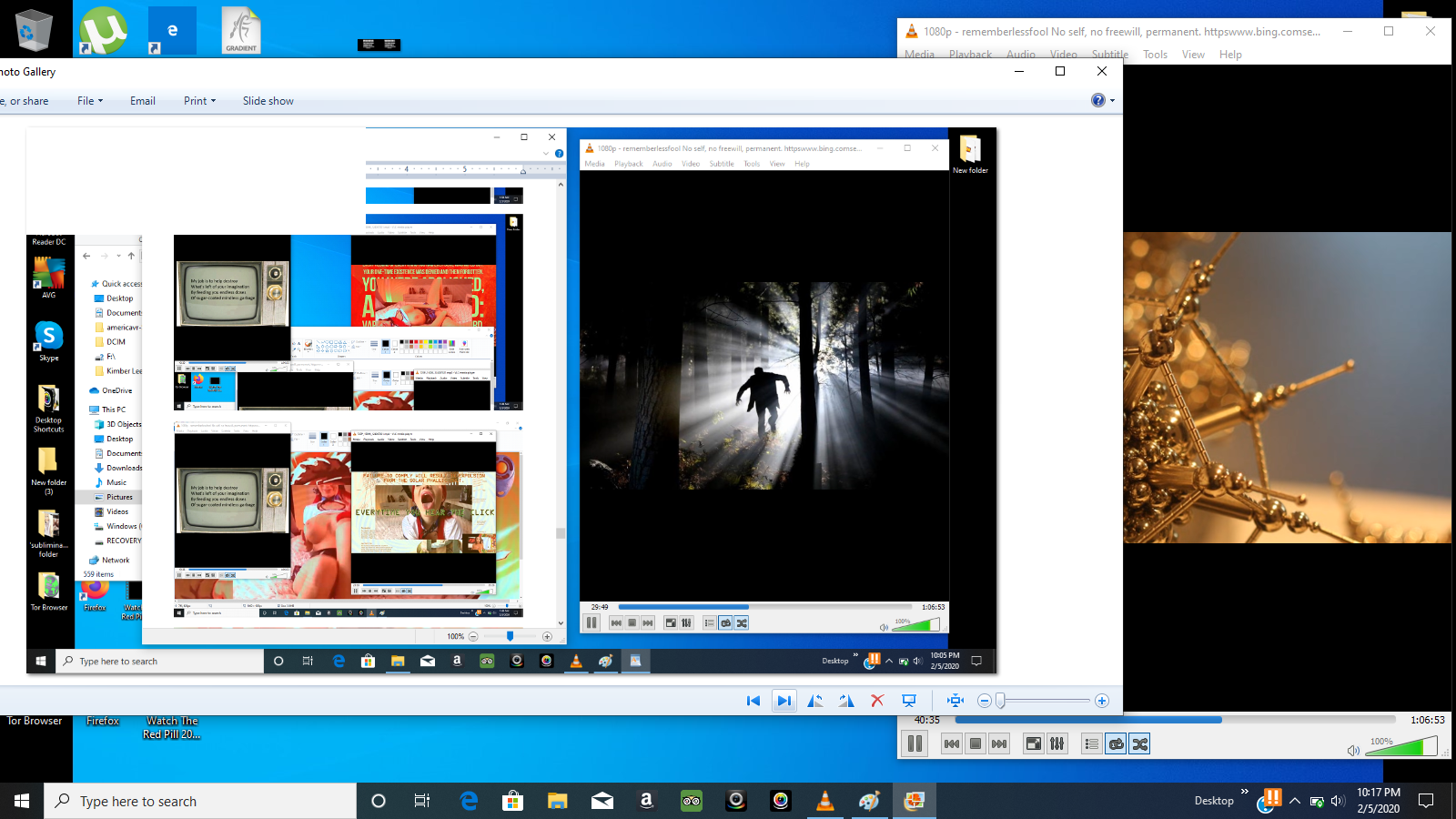Seek within the VLC progress bar
The image size is (1456, 819).
(x=1174, y=720)
